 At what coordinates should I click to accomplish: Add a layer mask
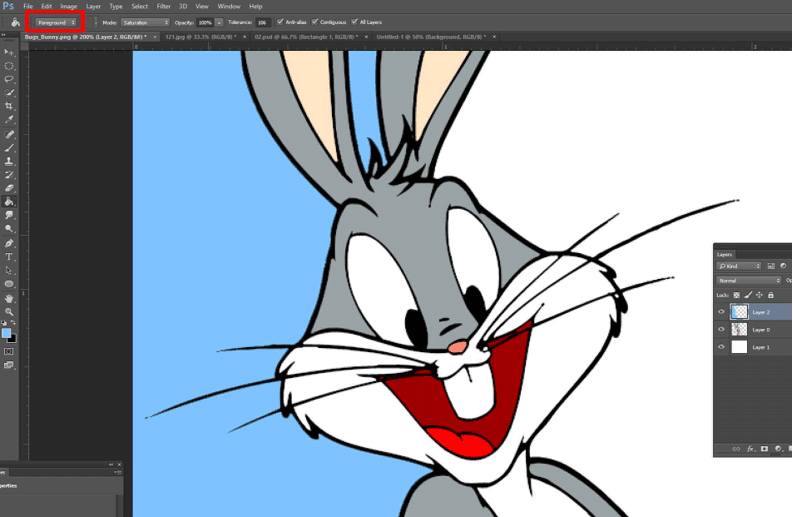pos(764,449)
